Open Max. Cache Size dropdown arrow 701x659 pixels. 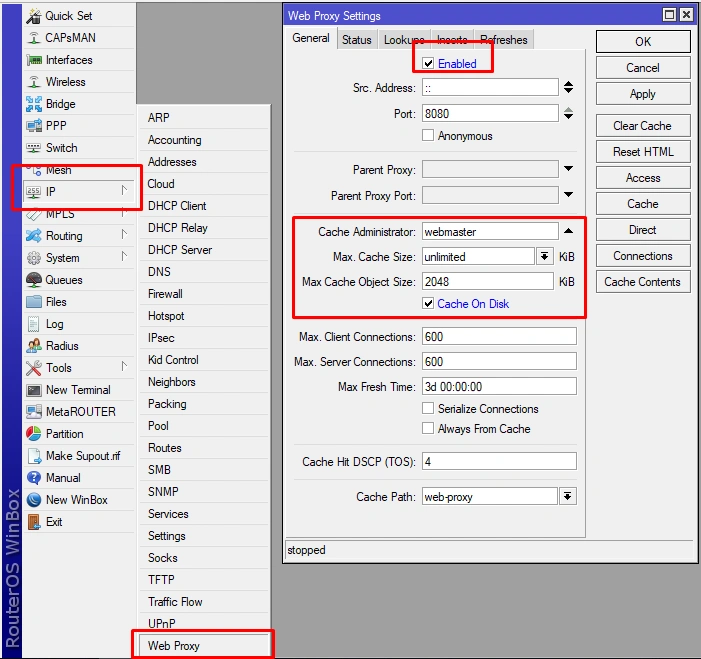tap(544, 256)
